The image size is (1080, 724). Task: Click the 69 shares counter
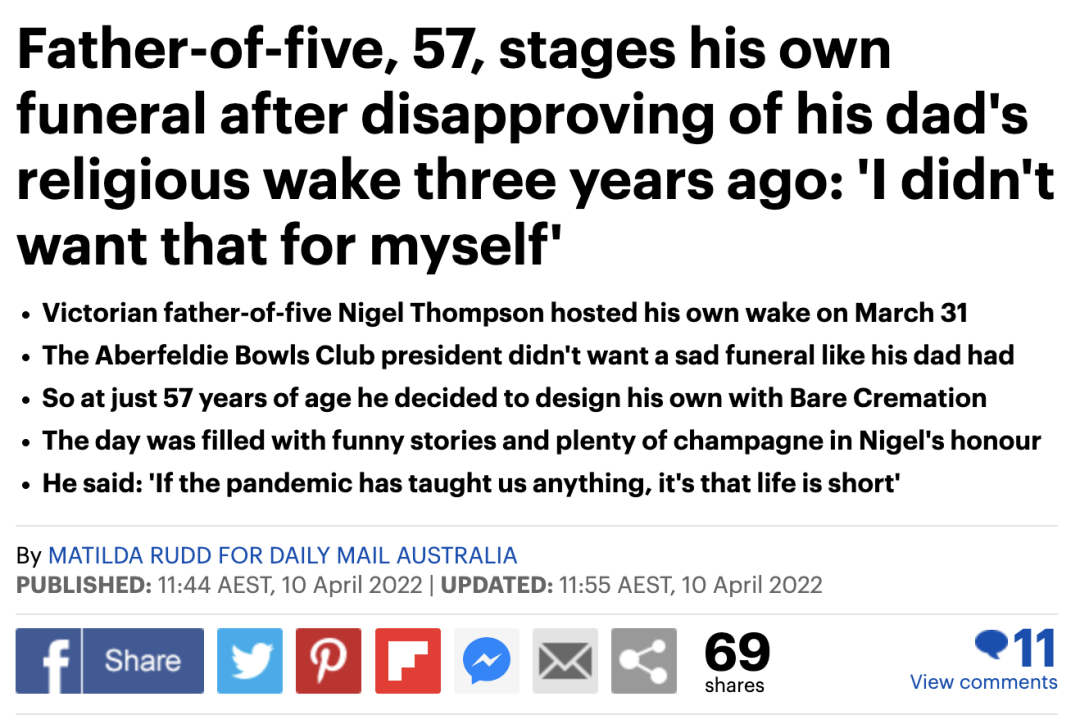(736, 661)
